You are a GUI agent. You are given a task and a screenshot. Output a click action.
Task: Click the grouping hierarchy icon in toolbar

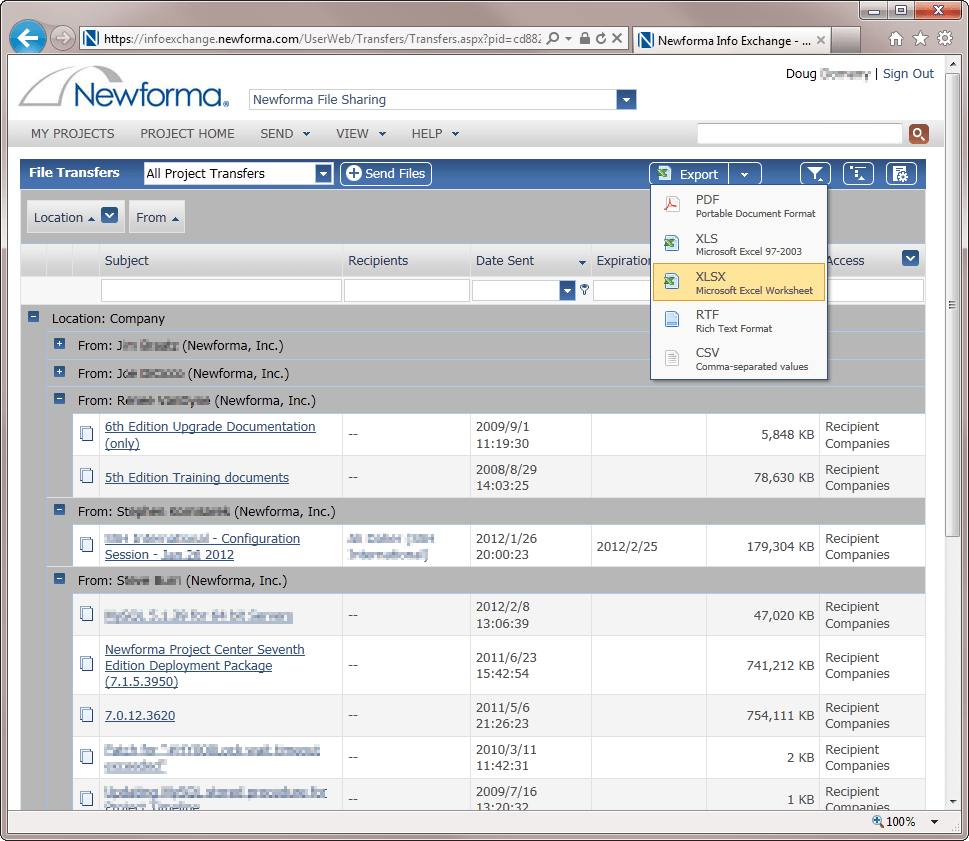pyautogui.click(x=858, y=174)
